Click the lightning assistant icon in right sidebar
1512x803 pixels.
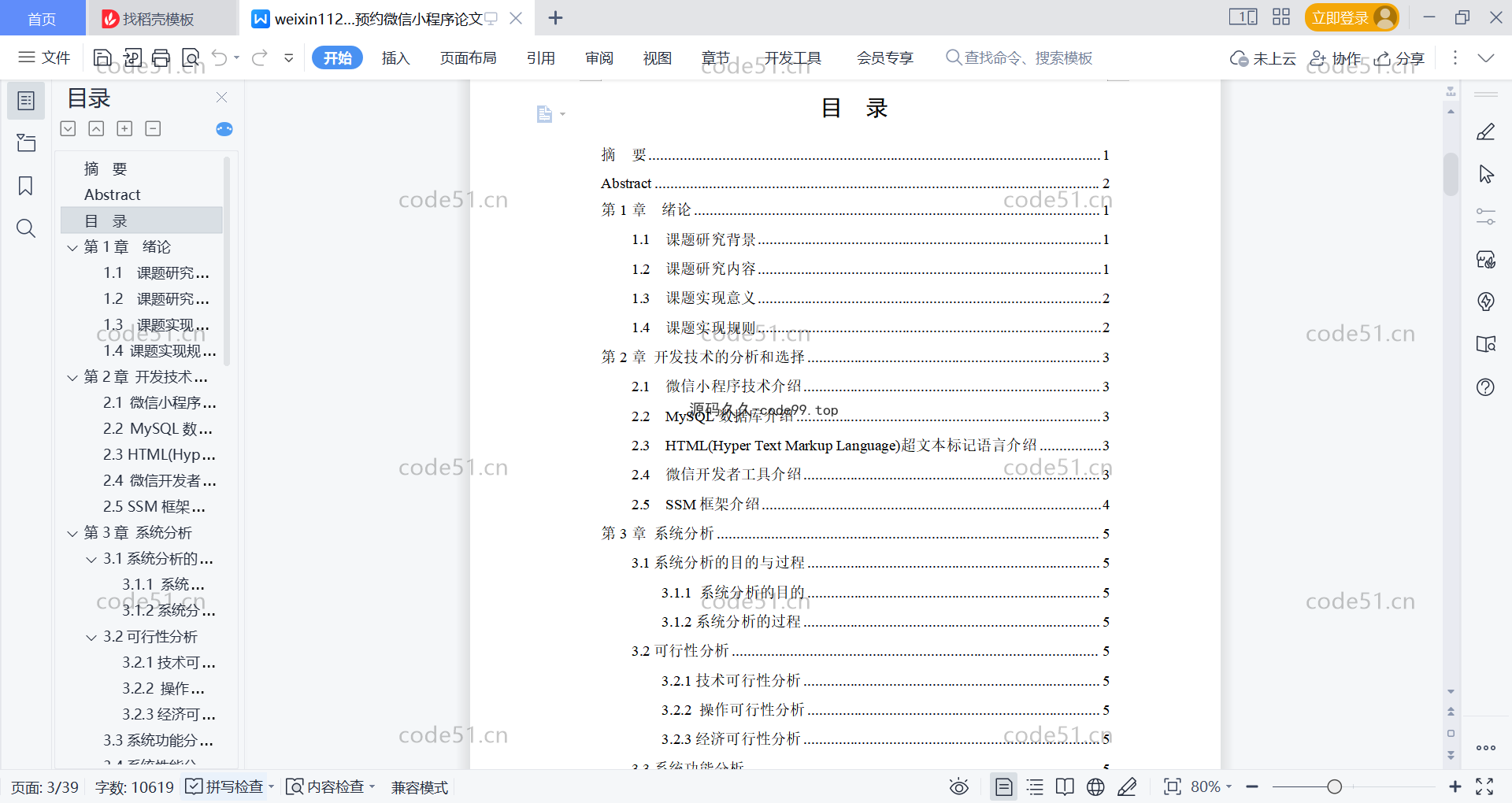point(1485,302)
